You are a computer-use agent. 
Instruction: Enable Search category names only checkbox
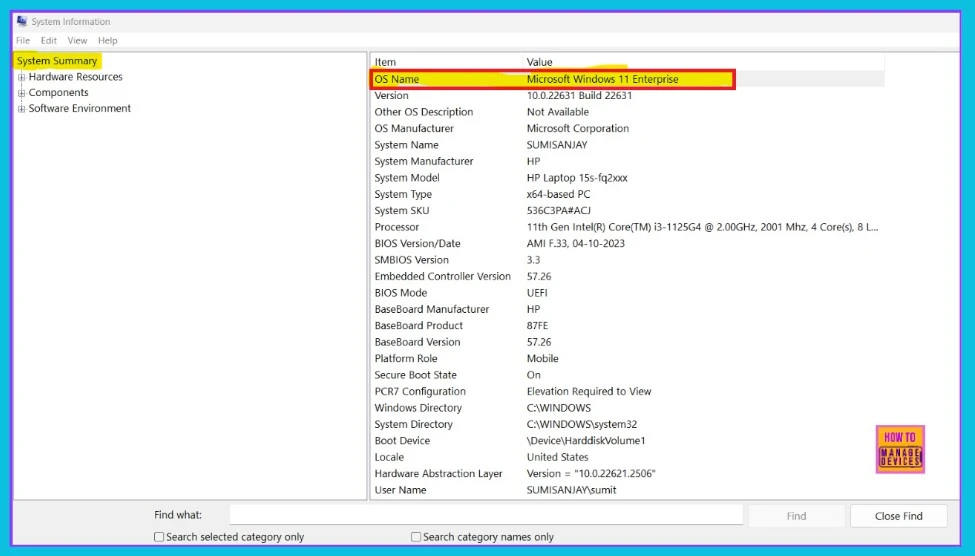(416, 537)
